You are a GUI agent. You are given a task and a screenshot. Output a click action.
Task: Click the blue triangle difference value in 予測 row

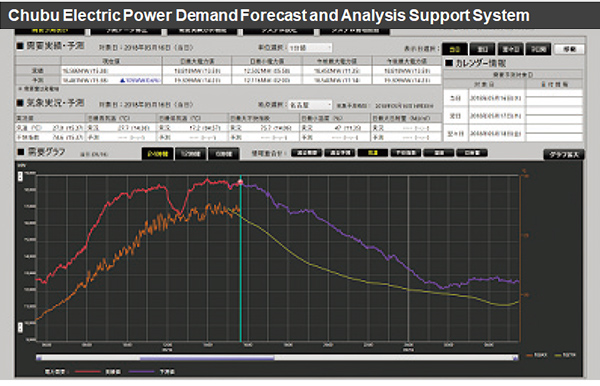(139, 80)
